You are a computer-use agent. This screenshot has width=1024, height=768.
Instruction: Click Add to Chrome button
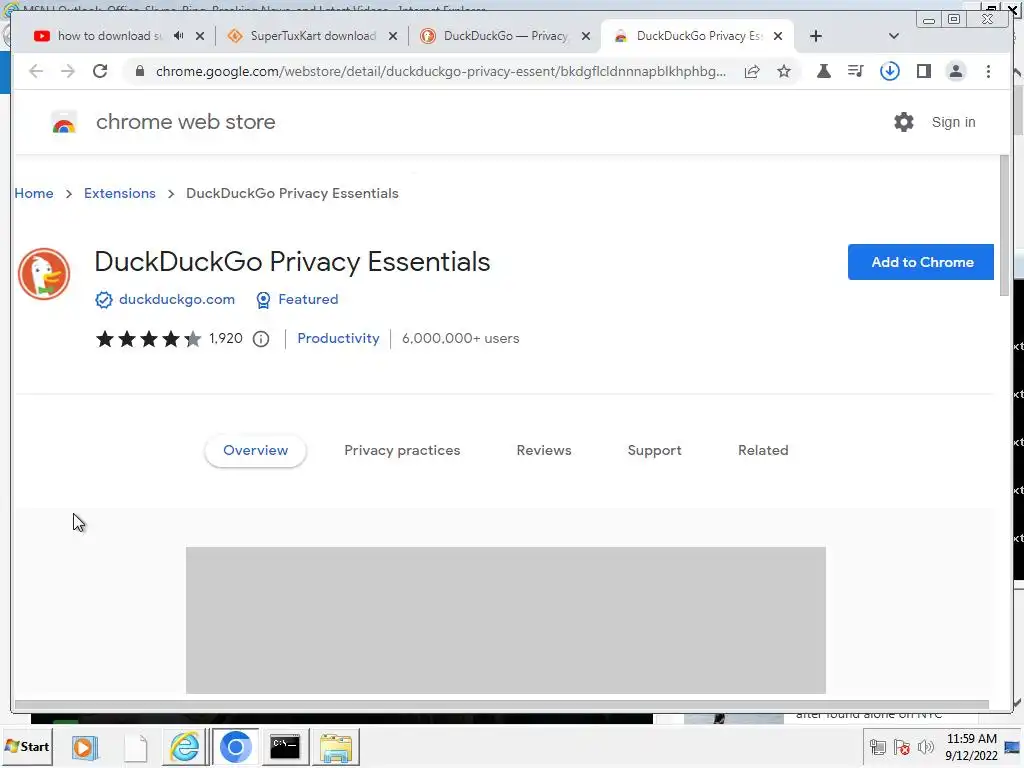[x=921, y=262]
